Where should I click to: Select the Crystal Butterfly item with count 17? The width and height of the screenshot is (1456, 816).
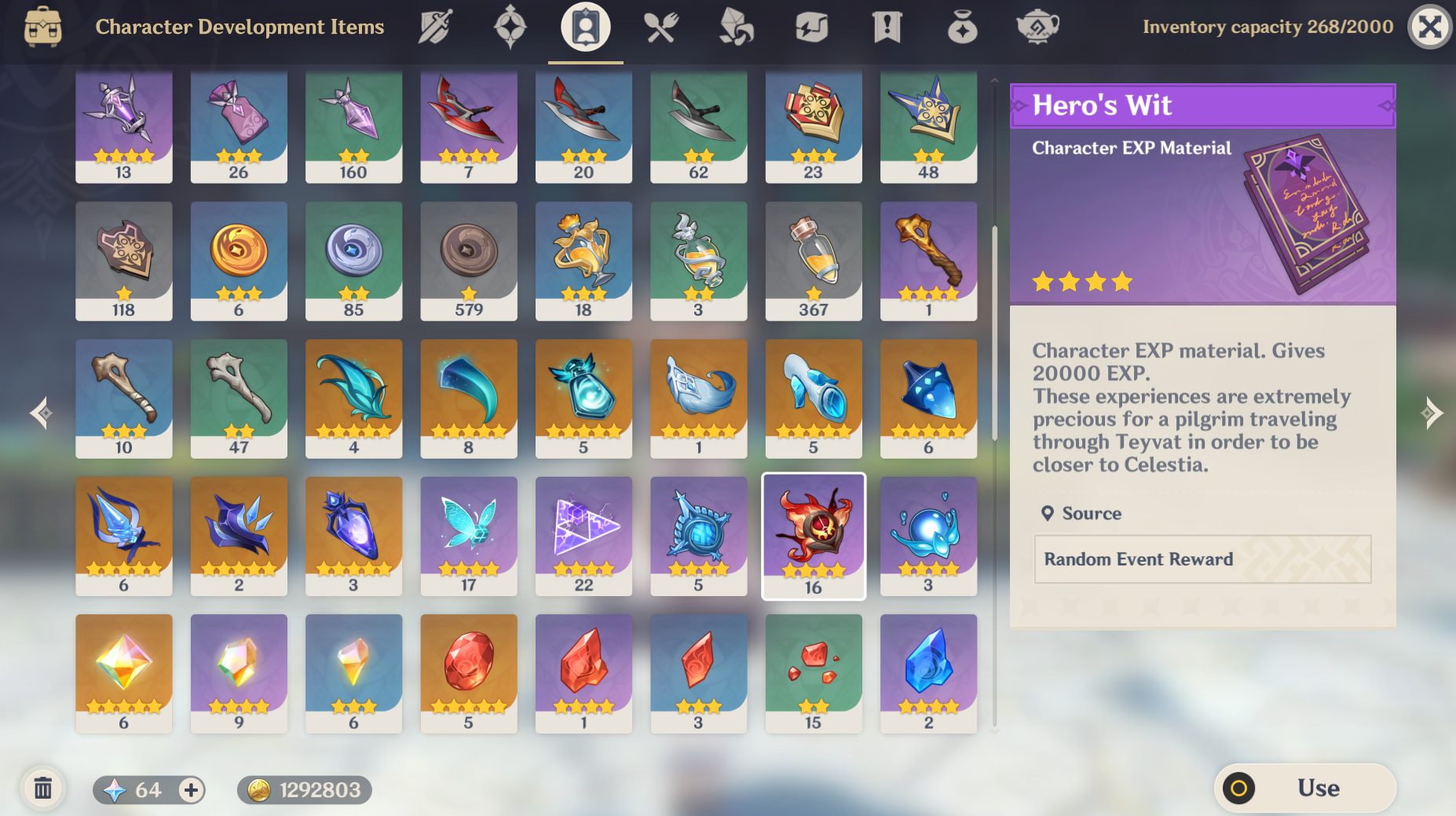click(469, 536)
